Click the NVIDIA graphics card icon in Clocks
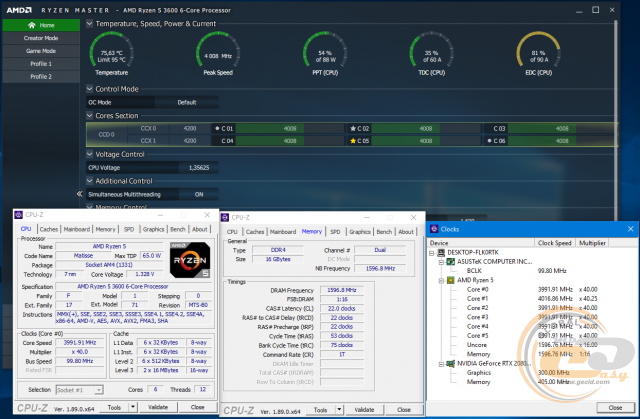The width and height of the screenshot is (640, 419). [x=450, y=364]
